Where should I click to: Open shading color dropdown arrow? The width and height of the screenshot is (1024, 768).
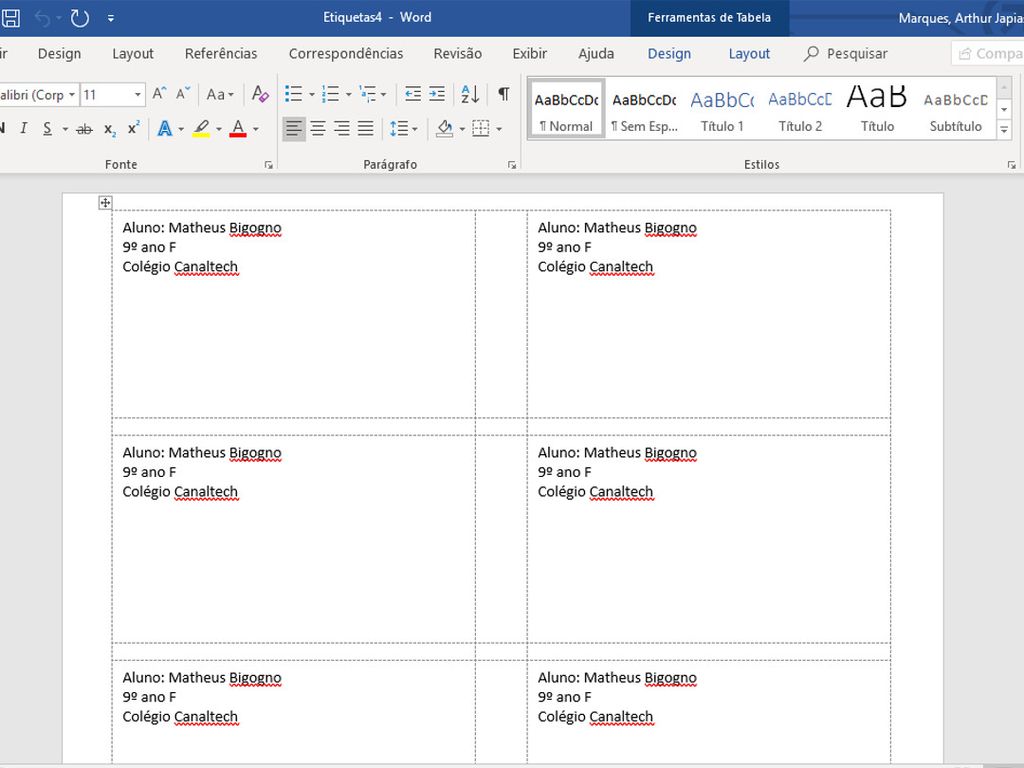(x=462, y=129)
